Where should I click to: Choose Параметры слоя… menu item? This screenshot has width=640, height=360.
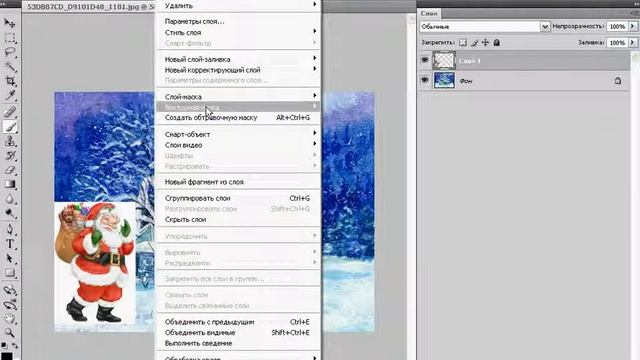click(239, 21)
